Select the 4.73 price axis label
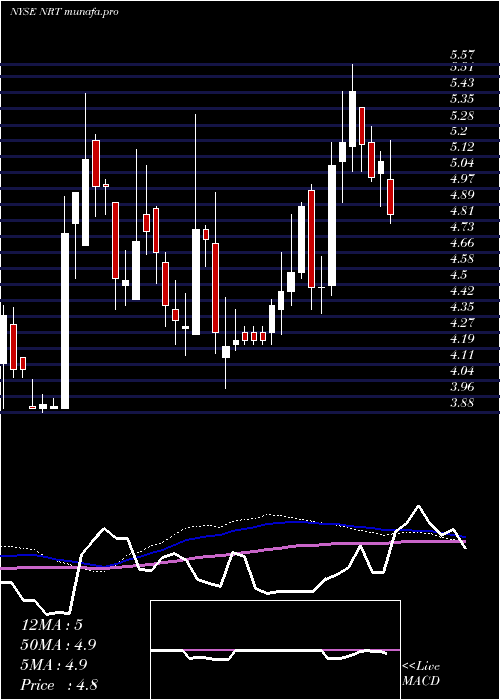Viewport: 500px width, 700px height. pyautogui.click(x=462, y=228)
